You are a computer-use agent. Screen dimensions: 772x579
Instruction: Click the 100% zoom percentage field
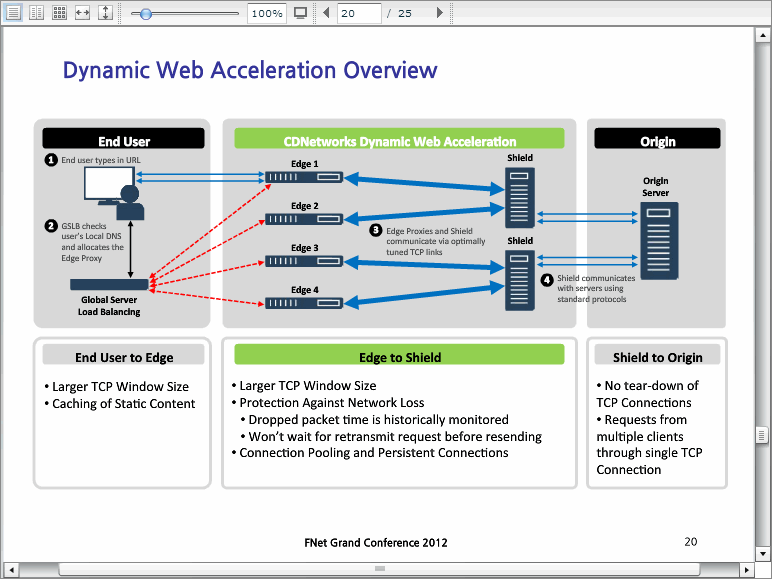pyautogui.click(x=266, y=13)
